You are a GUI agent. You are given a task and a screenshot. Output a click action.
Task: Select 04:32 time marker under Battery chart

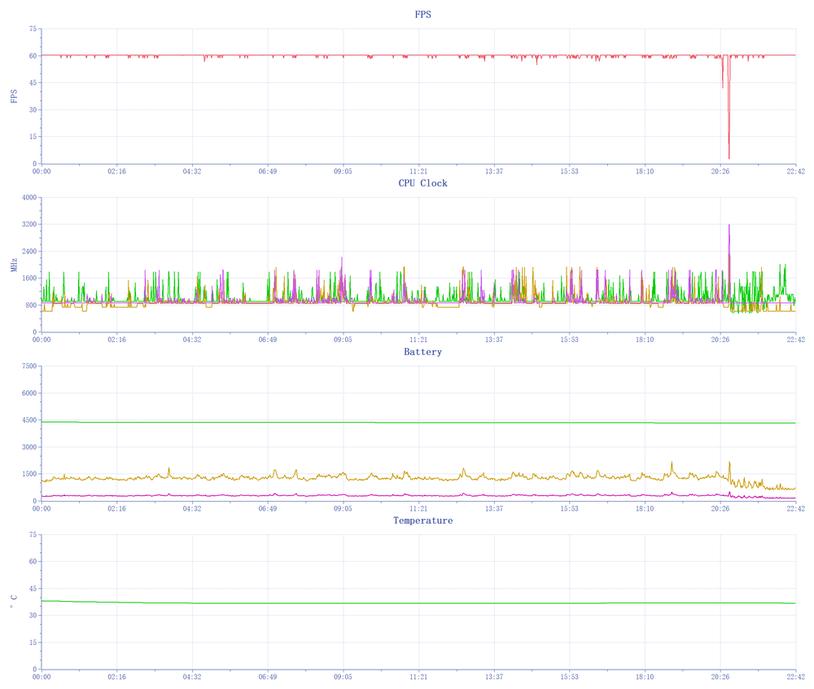(x=192, y=508)
